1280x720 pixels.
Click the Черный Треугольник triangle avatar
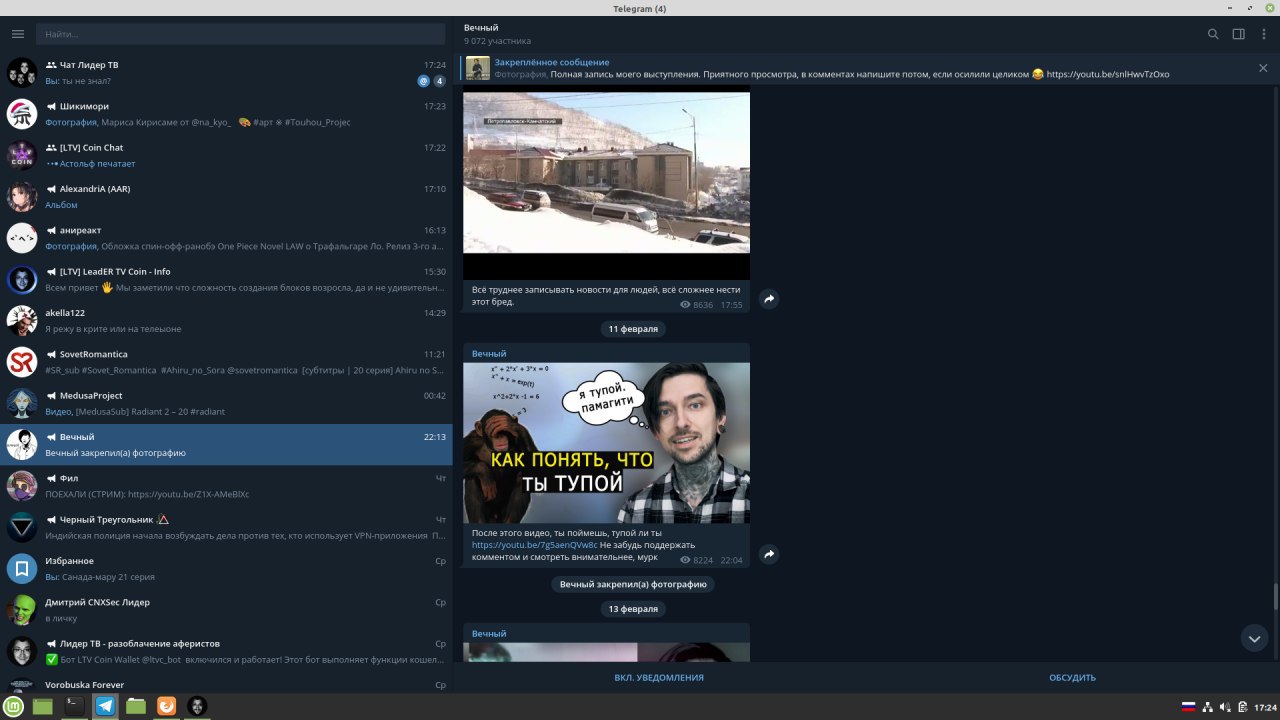[22, 527]
